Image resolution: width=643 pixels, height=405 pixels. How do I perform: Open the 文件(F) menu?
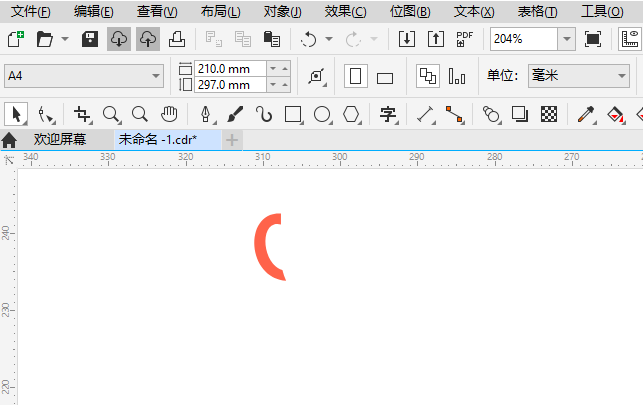[x=31, y=11]
